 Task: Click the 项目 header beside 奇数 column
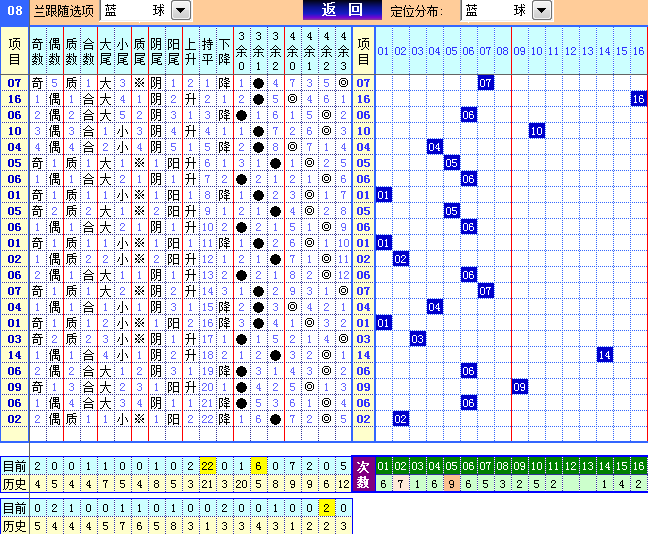tap(14, 51)
